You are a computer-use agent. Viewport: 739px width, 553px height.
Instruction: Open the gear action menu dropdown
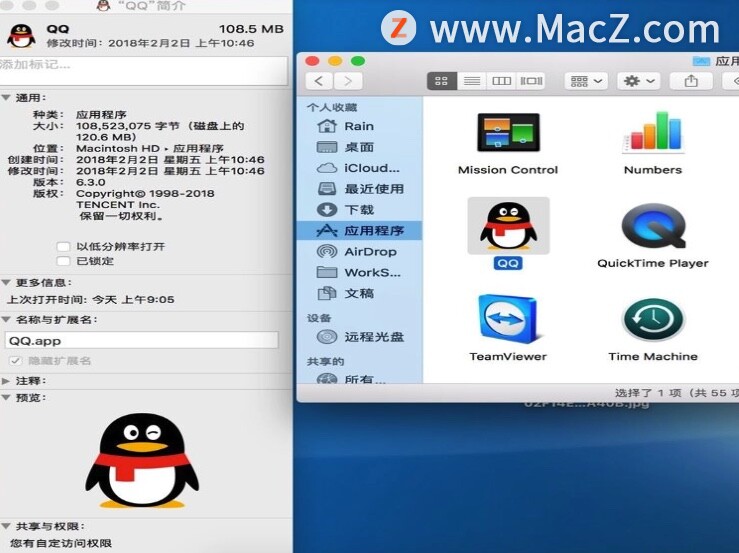click(639, 81)
